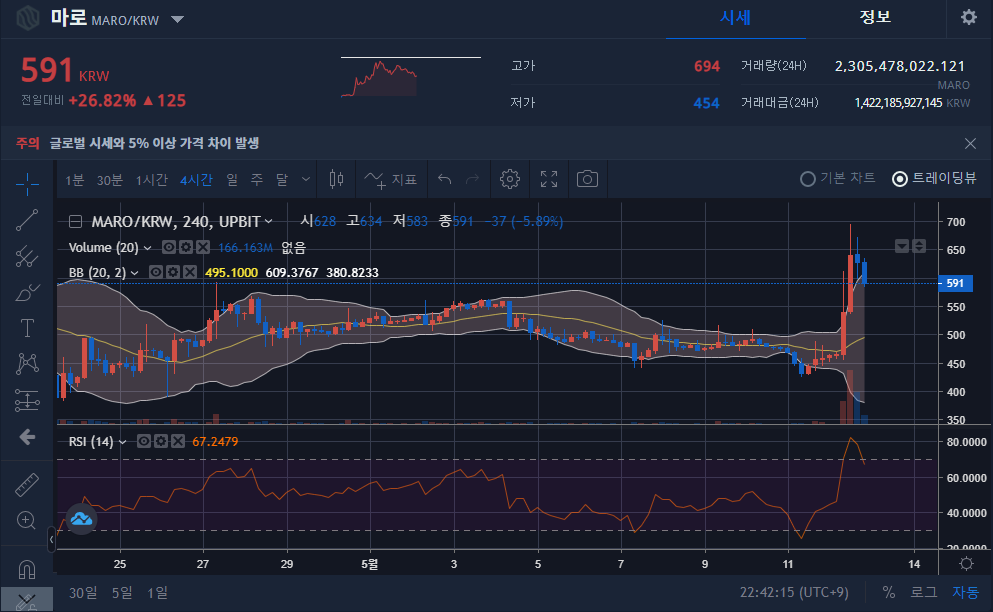Remove the Bollinger Bands indicator
993x612 pixels.
click(x=189, y=272)
